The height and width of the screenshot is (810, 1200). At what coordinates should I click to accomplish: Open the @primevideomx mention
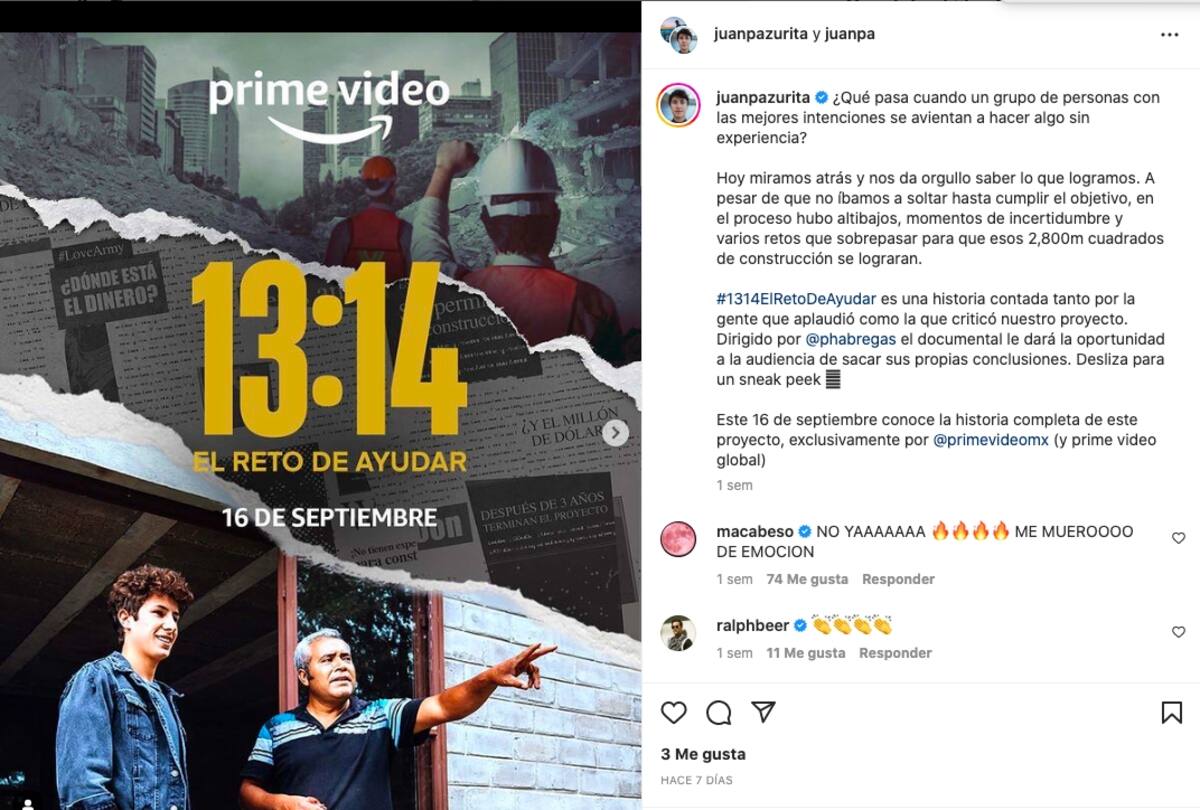991,440
